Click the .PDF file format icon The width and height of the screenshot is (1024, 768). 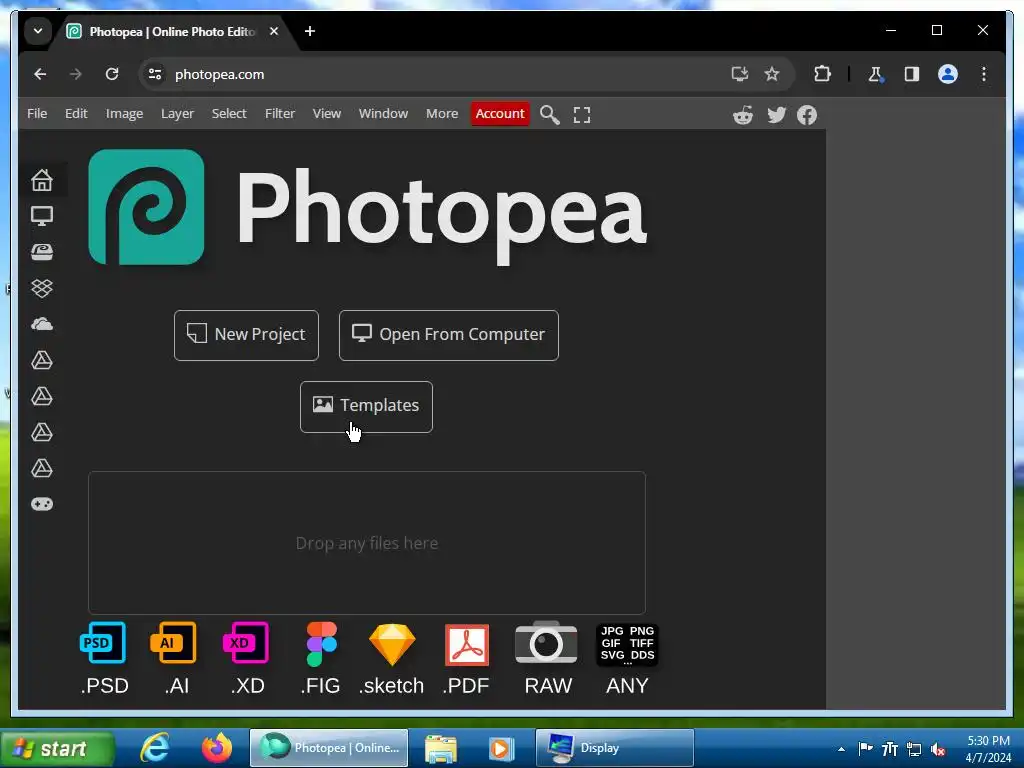click(x=466, y=645)
